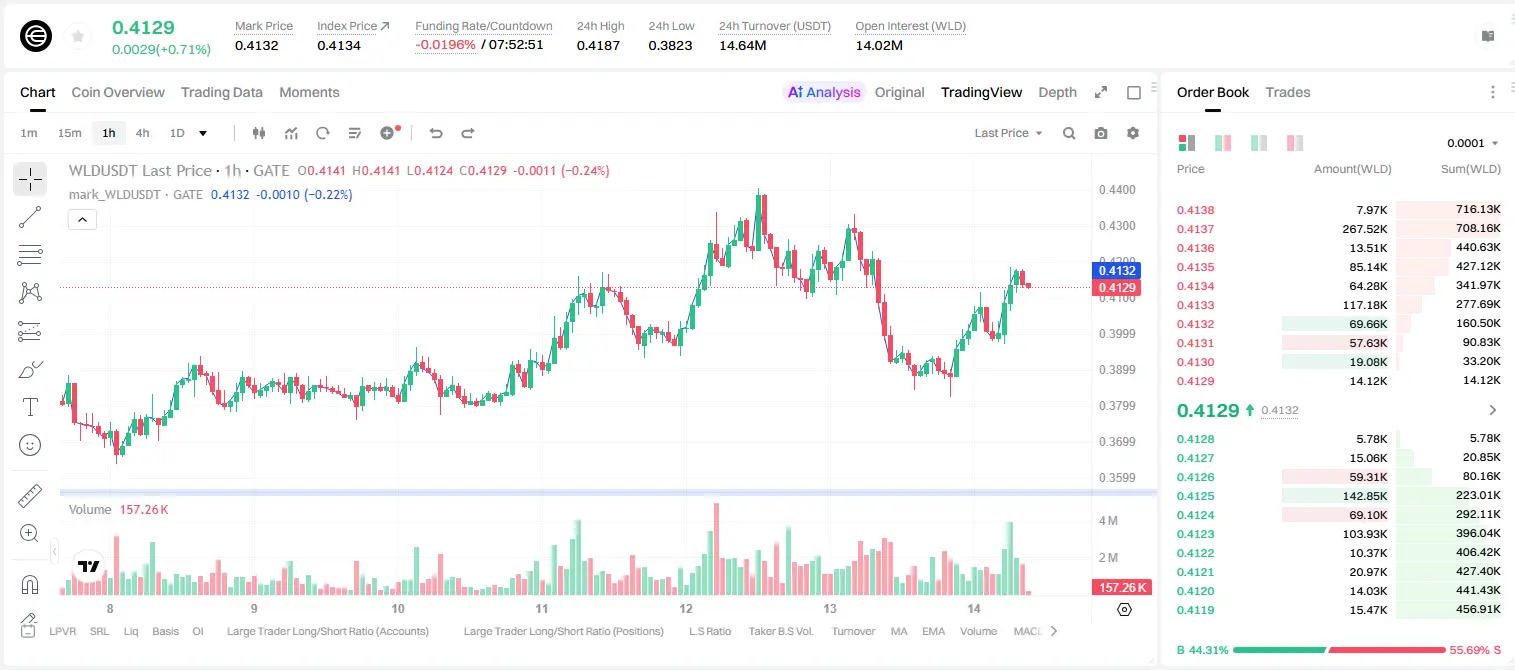
Task: Expand more time intervals next to 1D
Action: pyautogui.click(x=203, y=133)
